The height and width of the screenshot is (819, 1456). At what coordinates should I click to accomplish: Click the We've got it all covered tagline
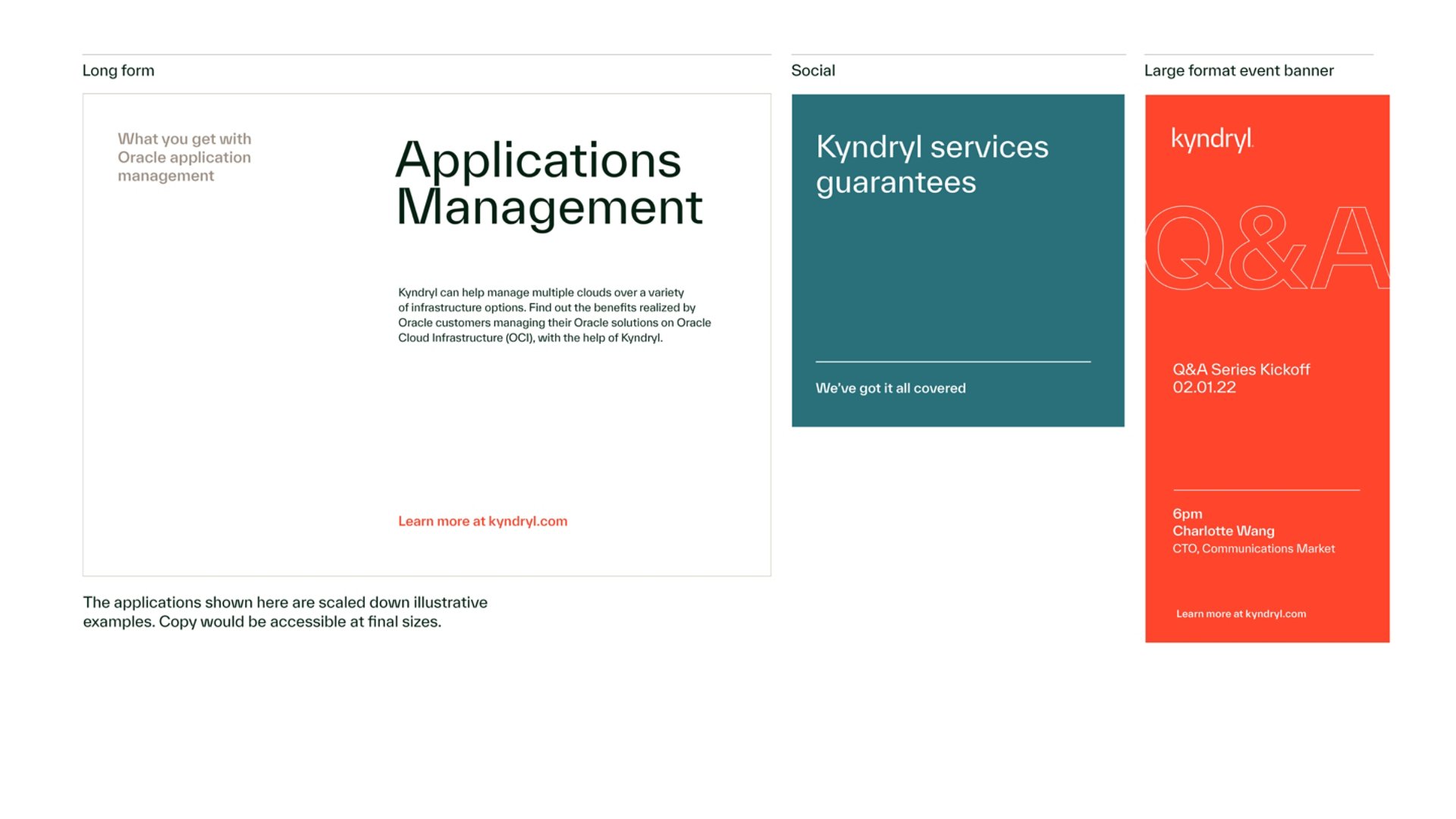[x=890, y=388]
